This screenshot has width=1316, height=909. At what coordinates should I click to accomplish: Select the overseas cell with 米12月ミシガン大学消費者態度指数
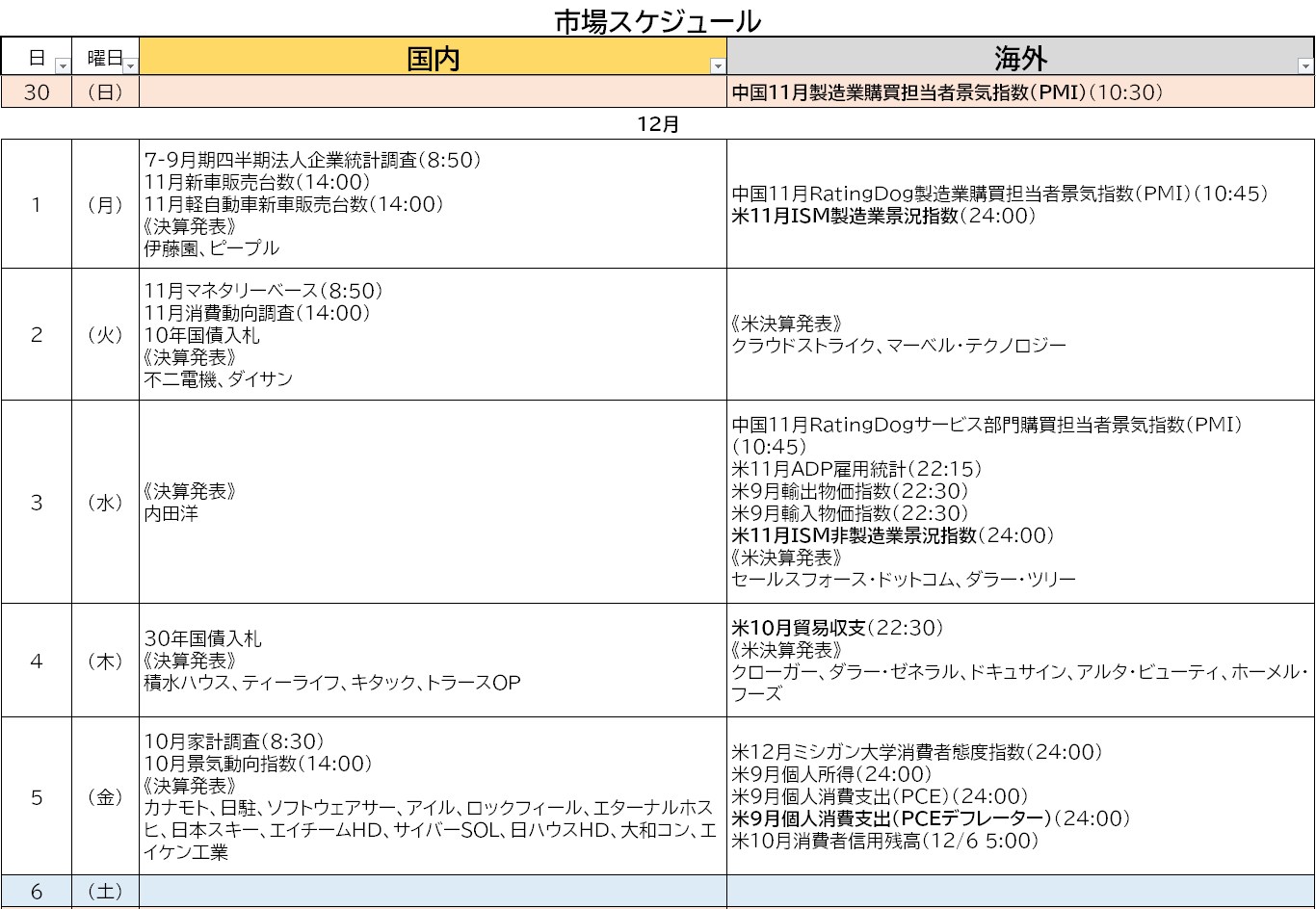click(x=1019, y=795)
